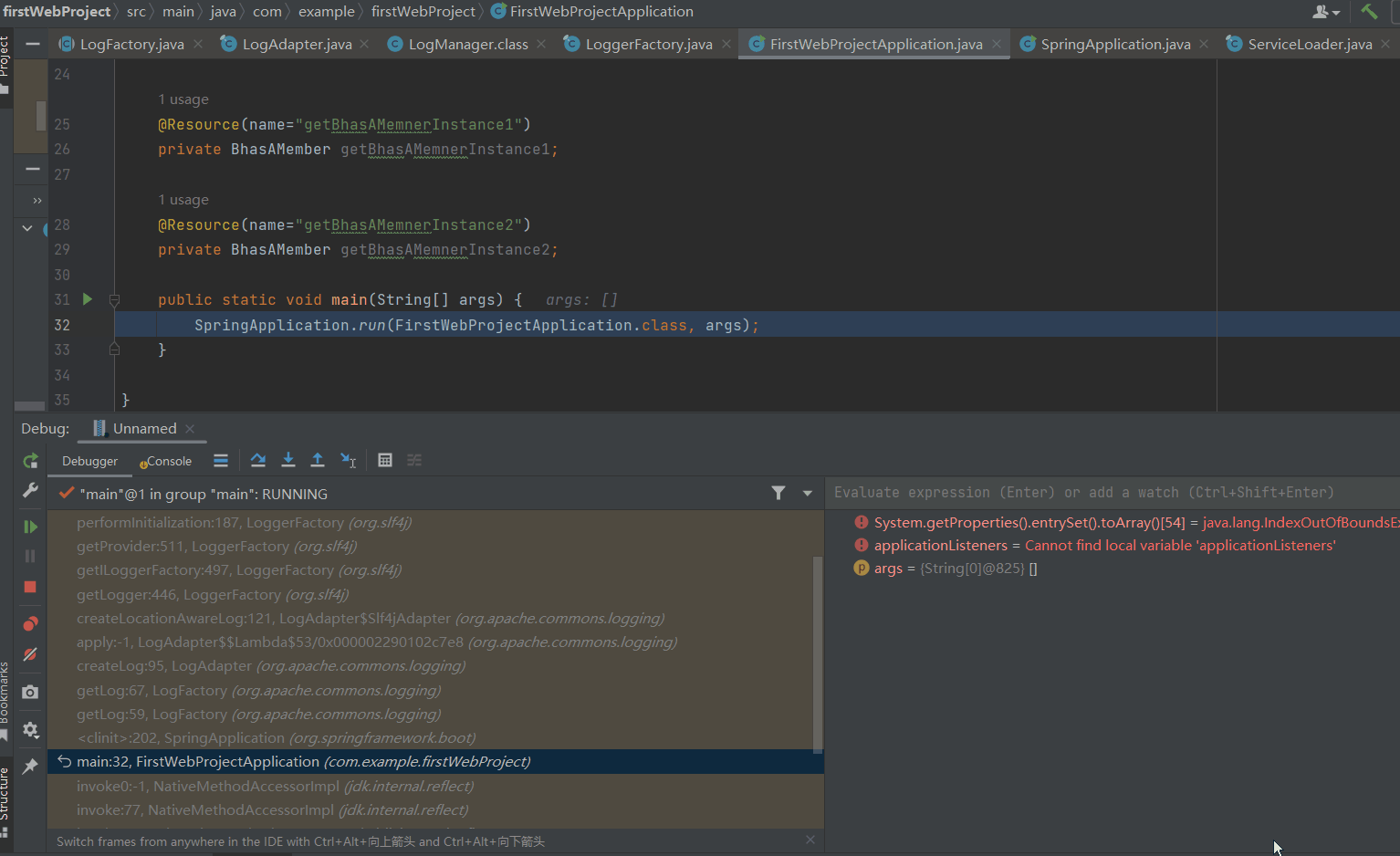This screenshot has width=1400, height=856.
Task: Select frame getProvider:511, LoggerFactory
Action: [430, 546]
